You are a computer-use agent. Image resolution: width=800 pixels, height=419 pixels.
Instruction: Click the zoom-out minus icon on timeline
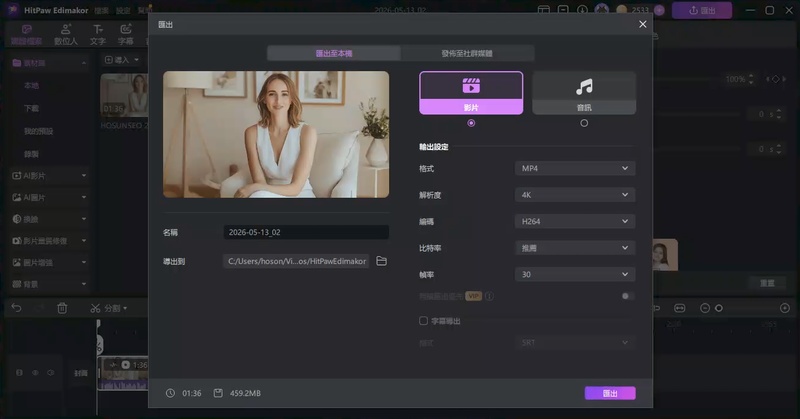pyautogui.click(x=705, y=308)
